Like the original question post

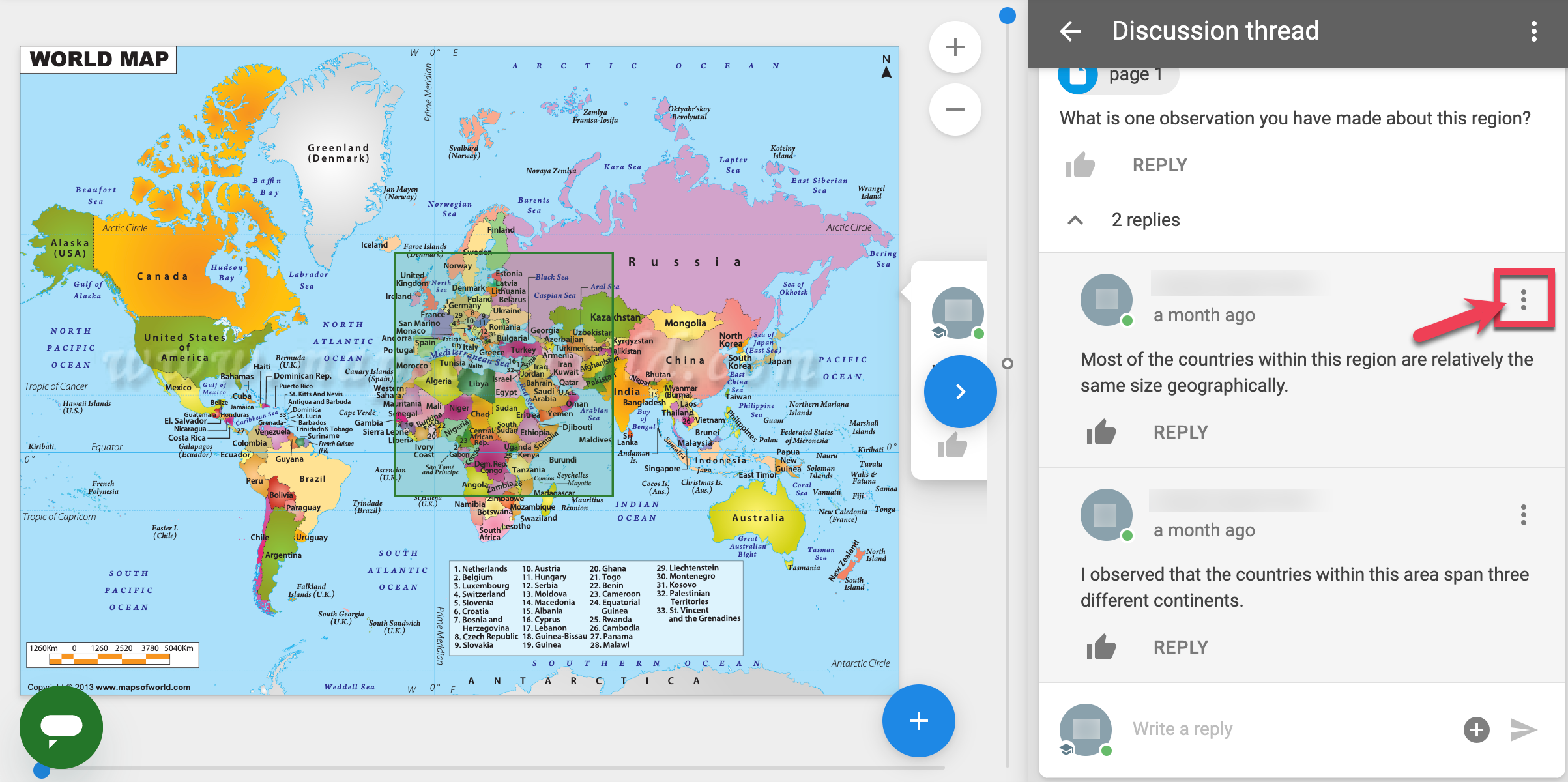click(1080, 165)
